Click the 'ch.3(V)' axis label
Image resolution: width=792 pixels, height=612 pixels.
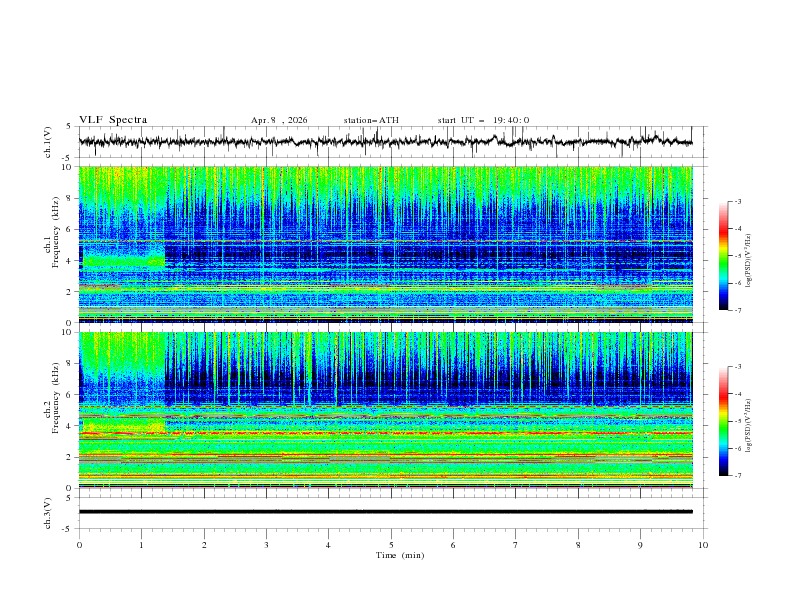tap(48, 513)
